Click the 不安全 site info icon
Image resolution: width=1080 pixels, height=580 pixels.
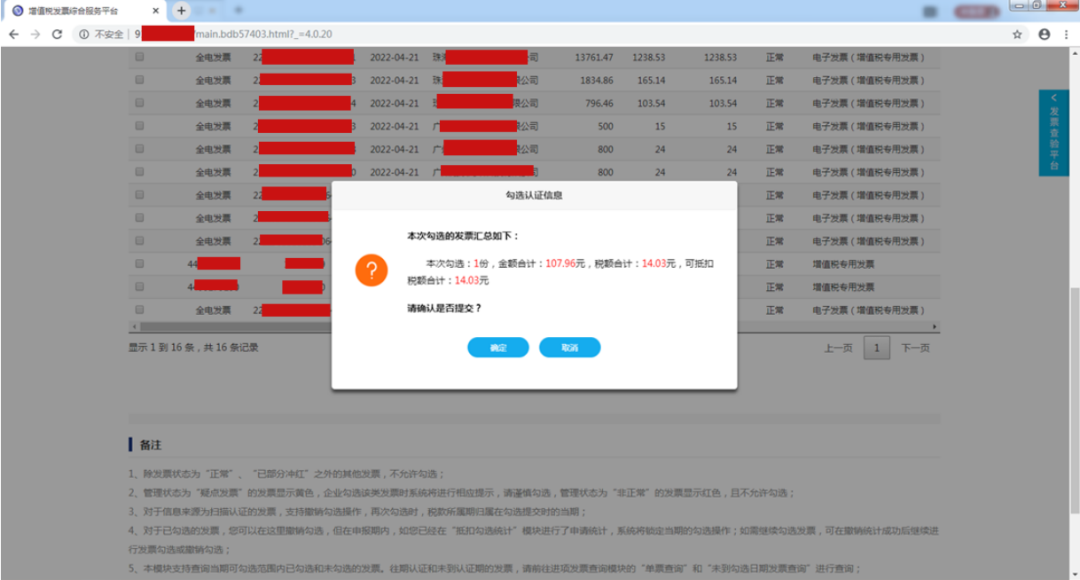[x=84, y=34]
